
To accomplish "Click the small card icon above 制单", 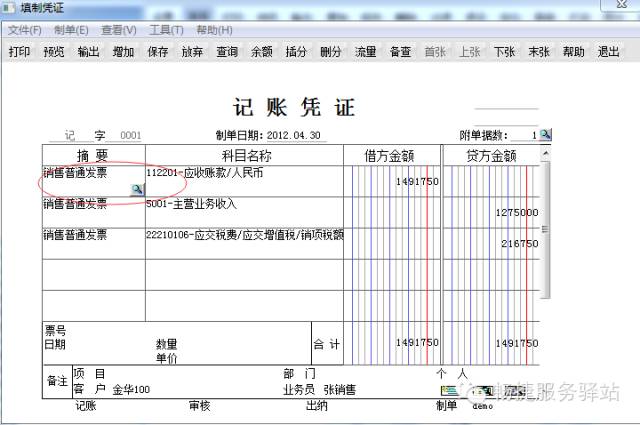I will pos(448,390).
